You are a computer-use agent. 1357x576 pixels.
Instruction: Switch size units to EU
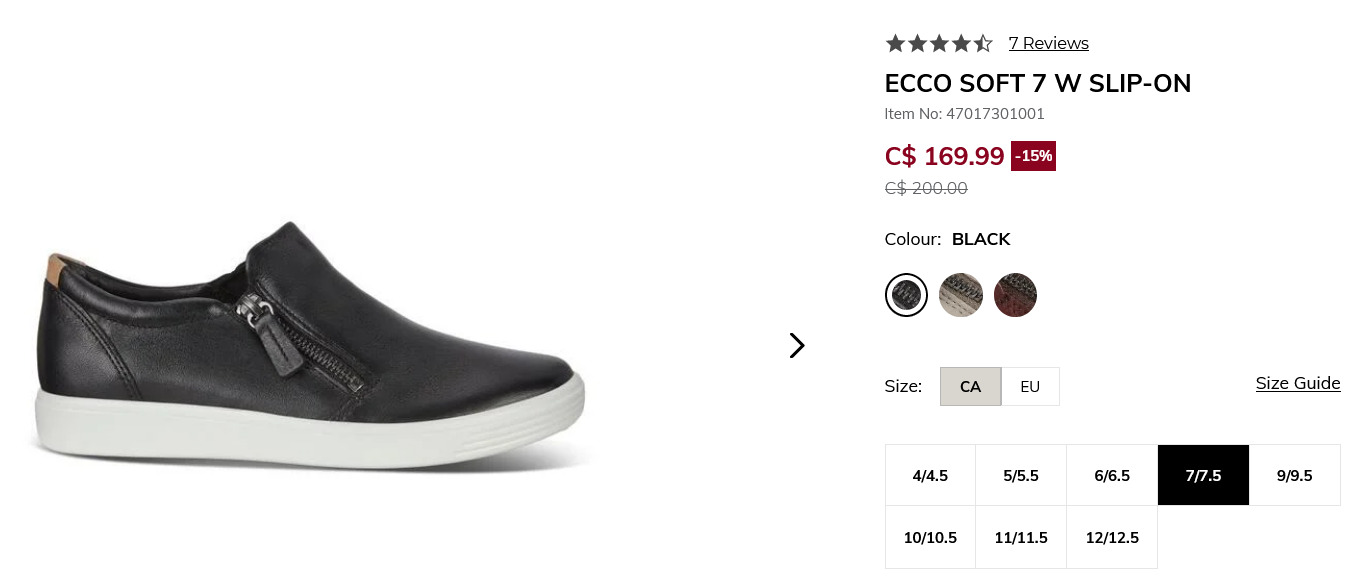point(1030,386)
